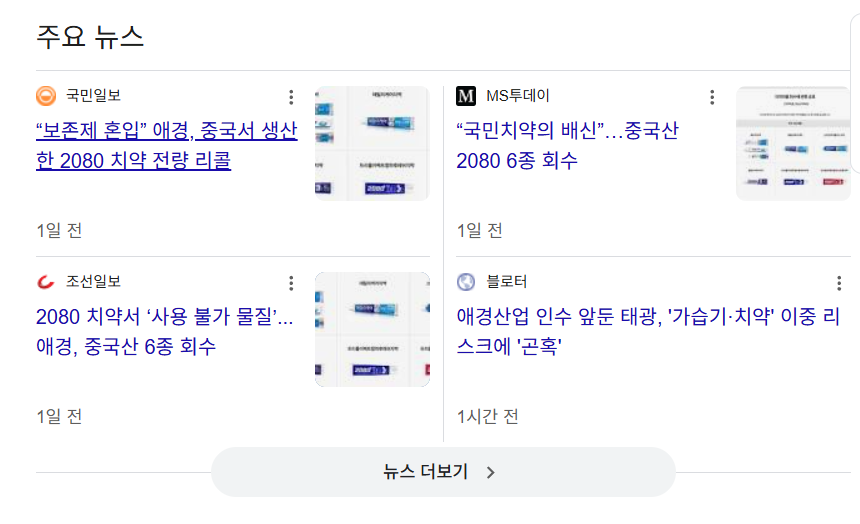Click the MS투데이 source name
The width and height of the screenshot is (860, 524).
click(518, 96)
